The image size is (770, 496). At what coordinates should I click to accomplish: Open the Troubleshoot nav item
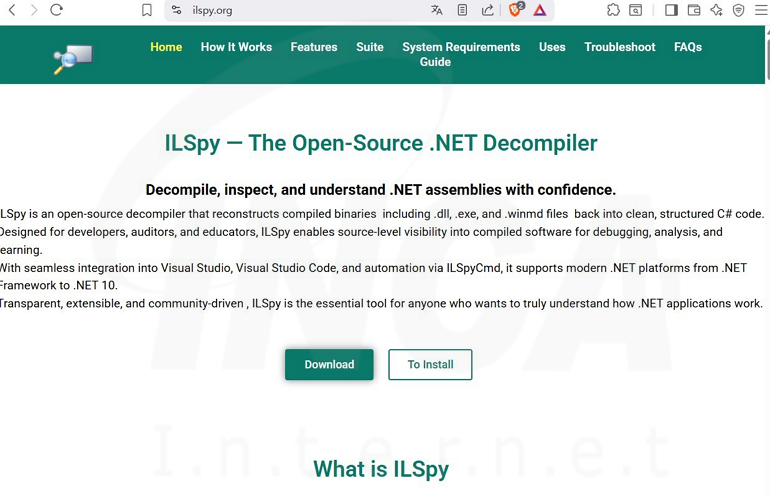[620, 47]
